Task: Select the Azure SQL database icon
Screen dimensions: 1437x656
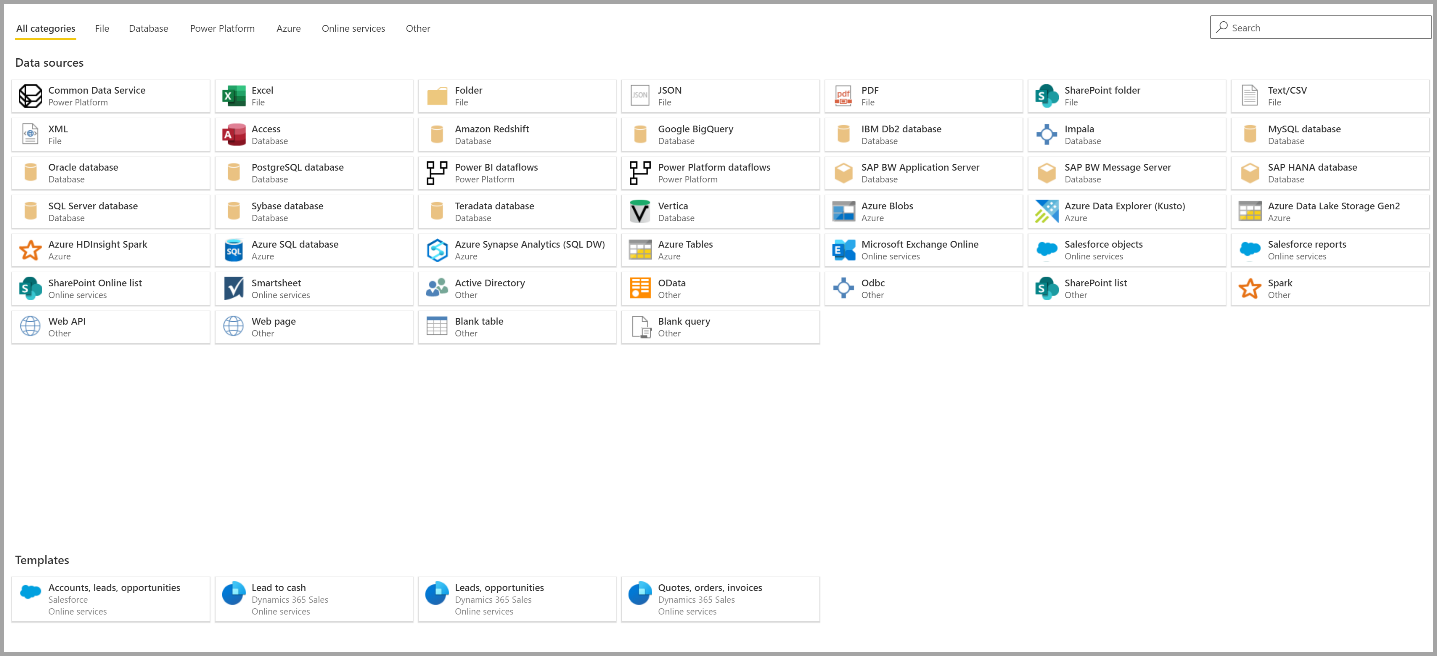Action: 234,250
